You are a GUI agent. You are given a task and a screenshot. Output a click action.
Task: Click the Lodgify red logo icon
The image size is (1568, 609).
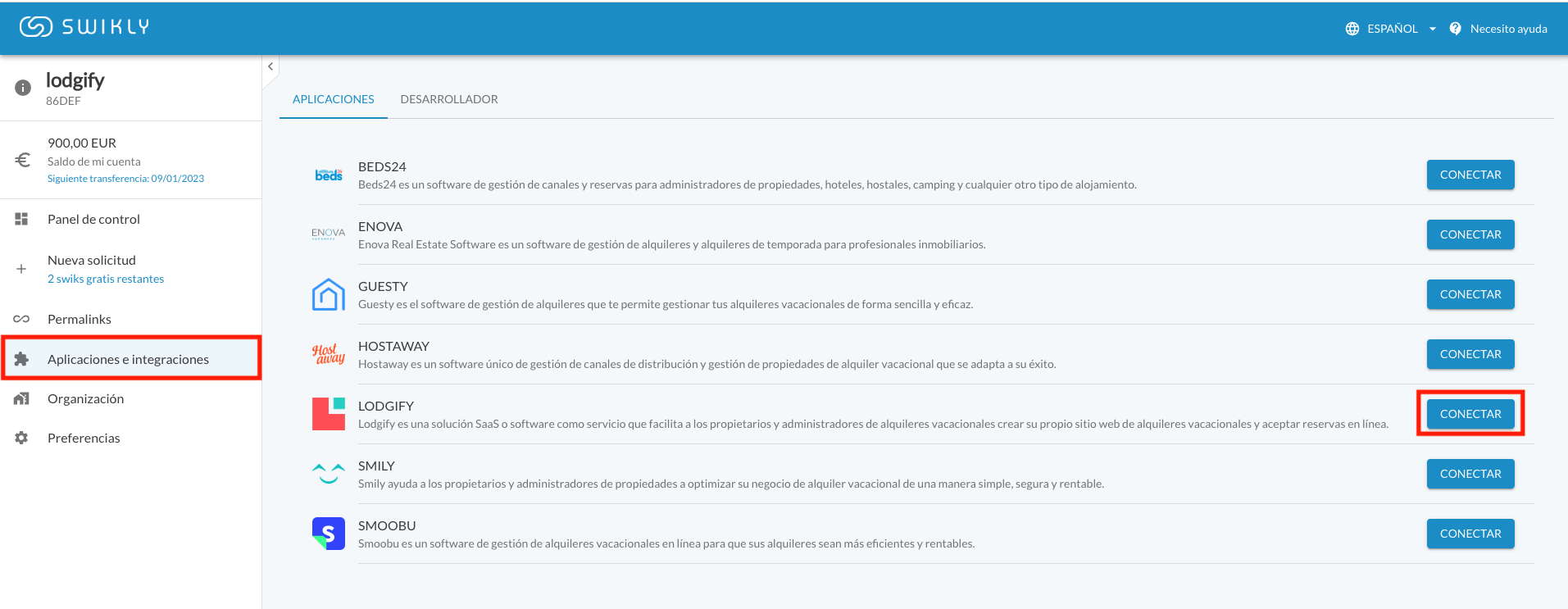point(329,414)
